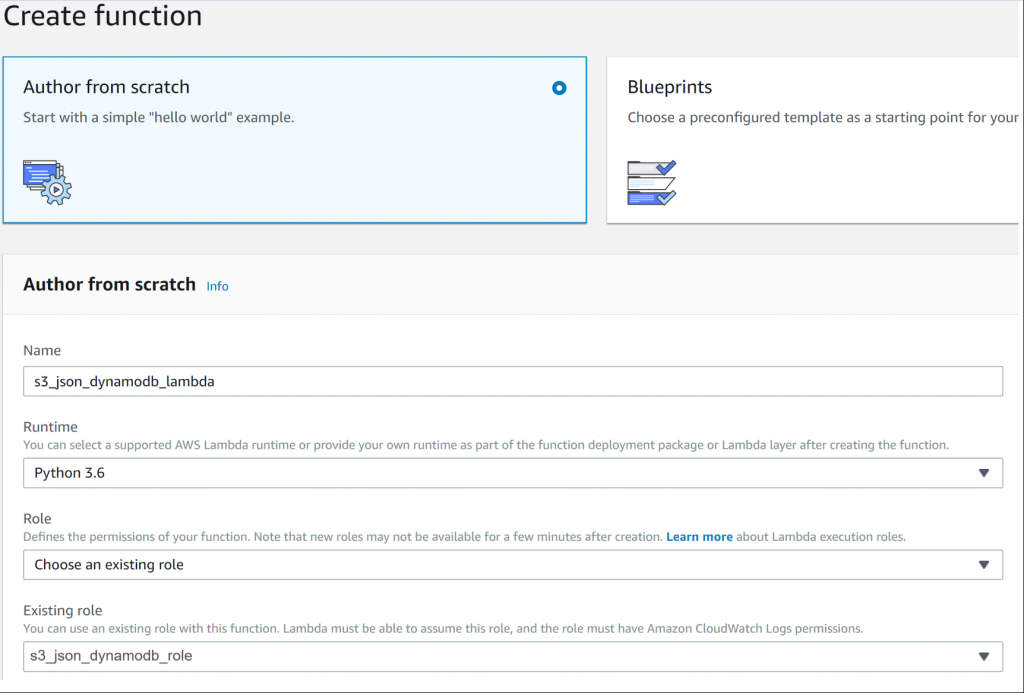
Task: Choose the Blueprints card title
Action: point(669,88)
